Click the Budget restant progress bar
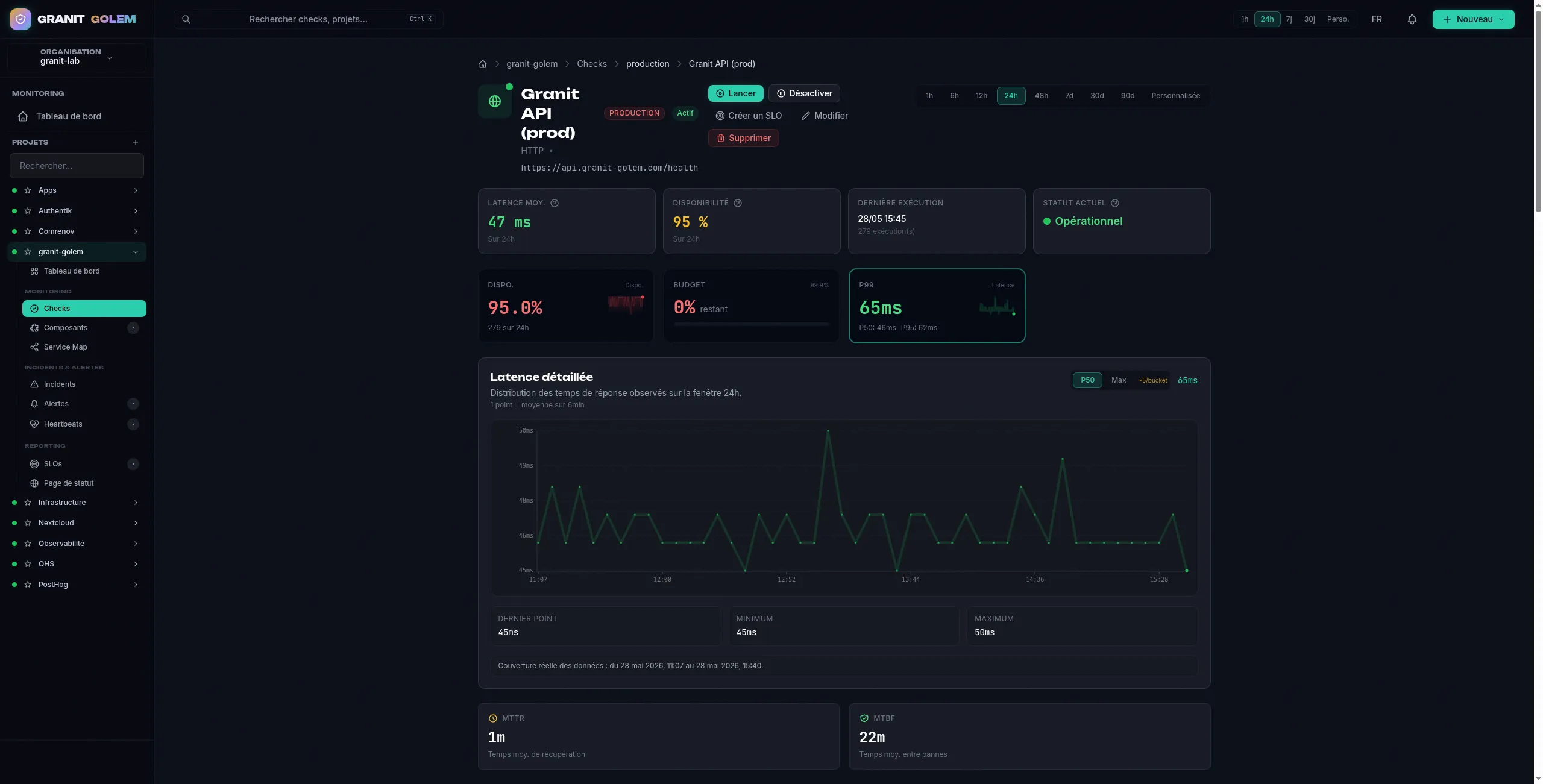The width and height of the screenshot is (1543, 784). click(752, 324)
